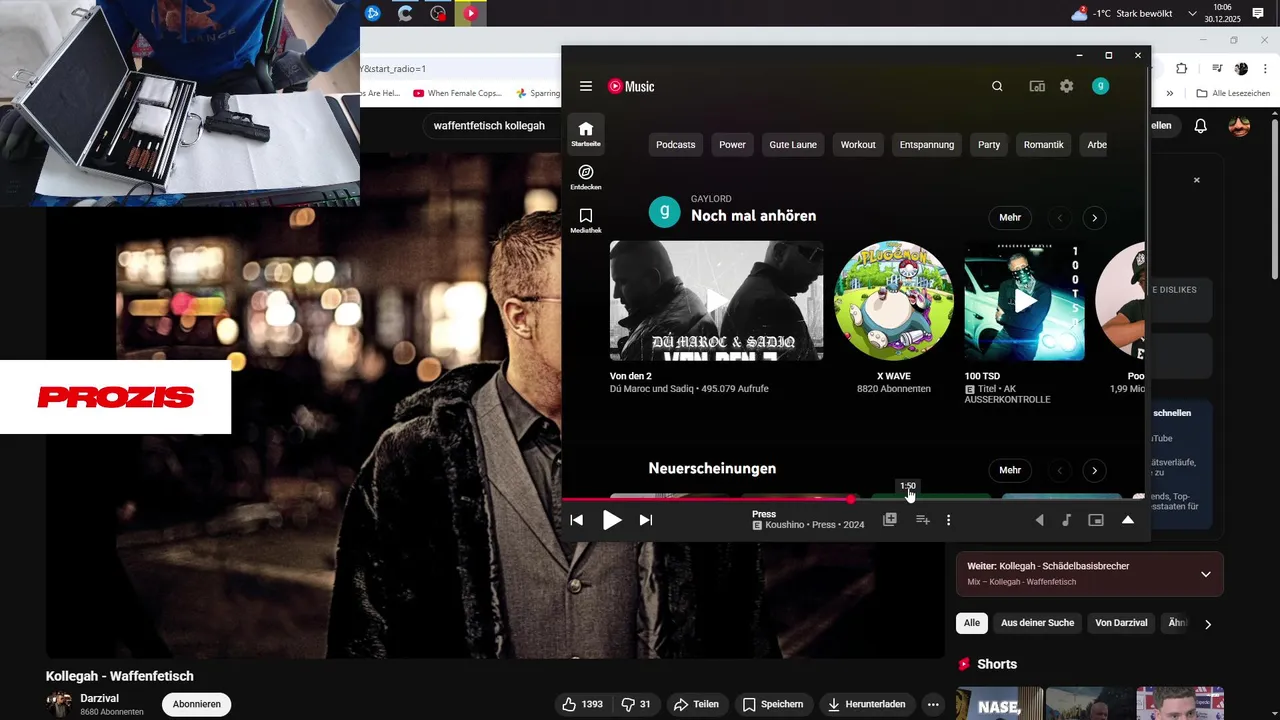Open the YouTube Music hamburger menu
This screenshot has width=1280, height=720.
point(586,86)
